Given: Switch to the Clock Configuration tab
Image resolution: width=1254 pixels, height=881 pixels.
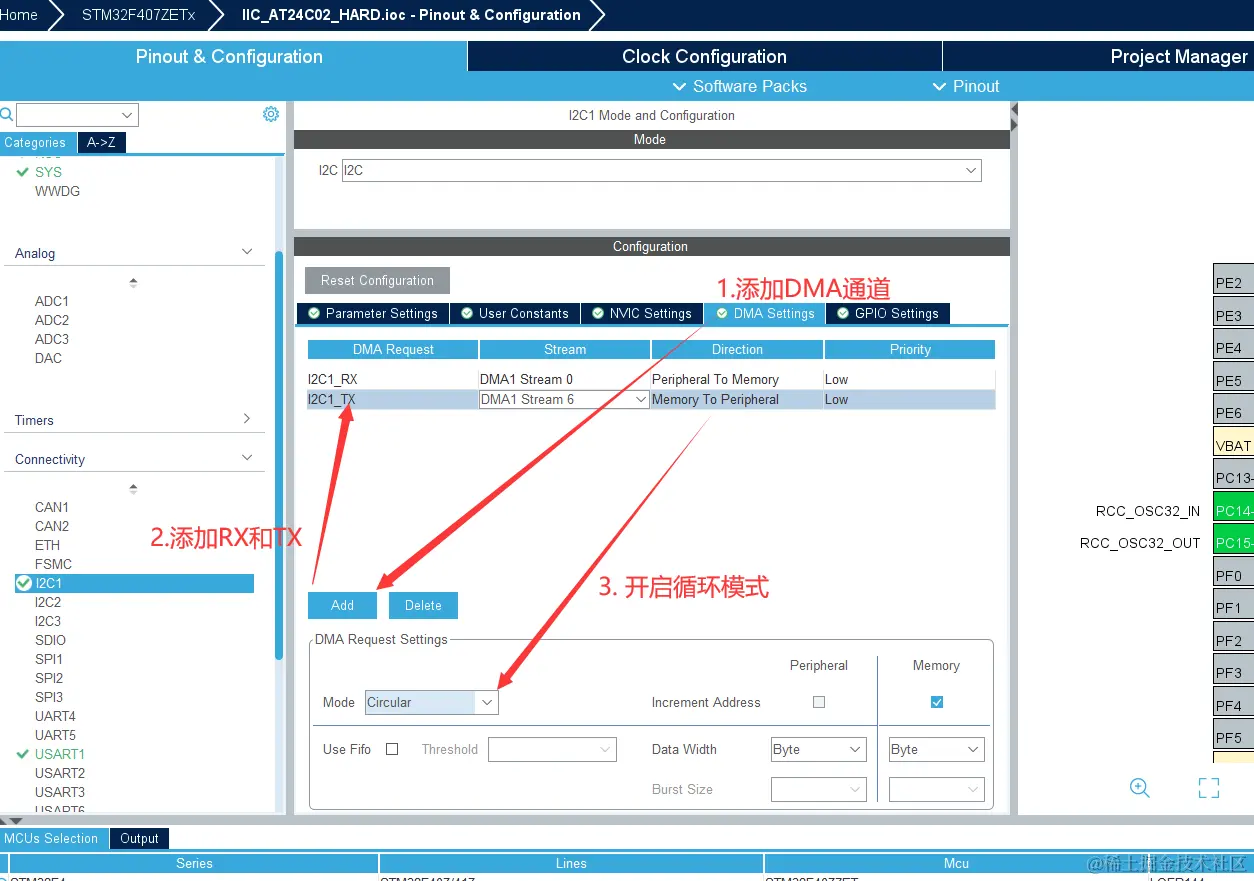Looking at the screenshot, I should point(704,56).
